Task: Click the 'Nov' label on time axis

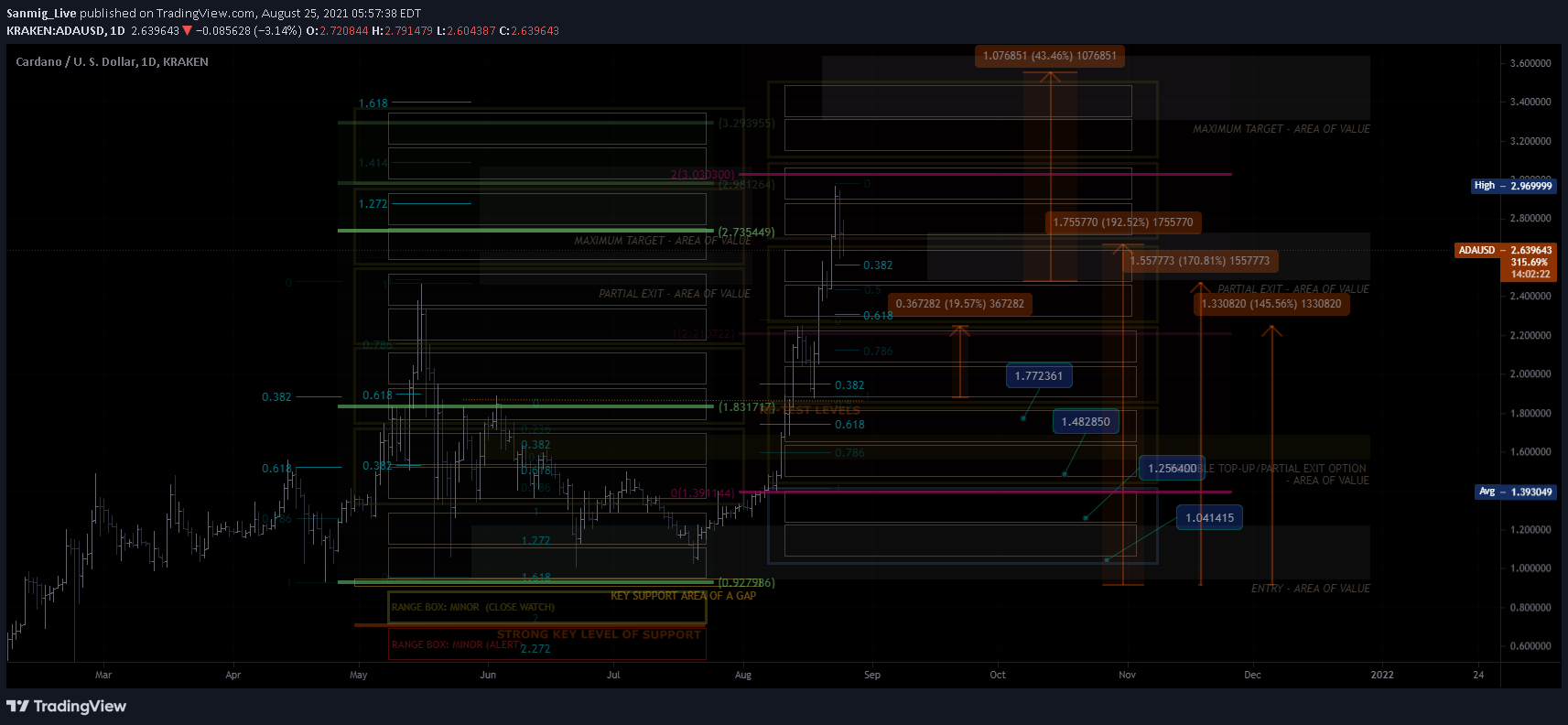Action: pos(1128,675)
